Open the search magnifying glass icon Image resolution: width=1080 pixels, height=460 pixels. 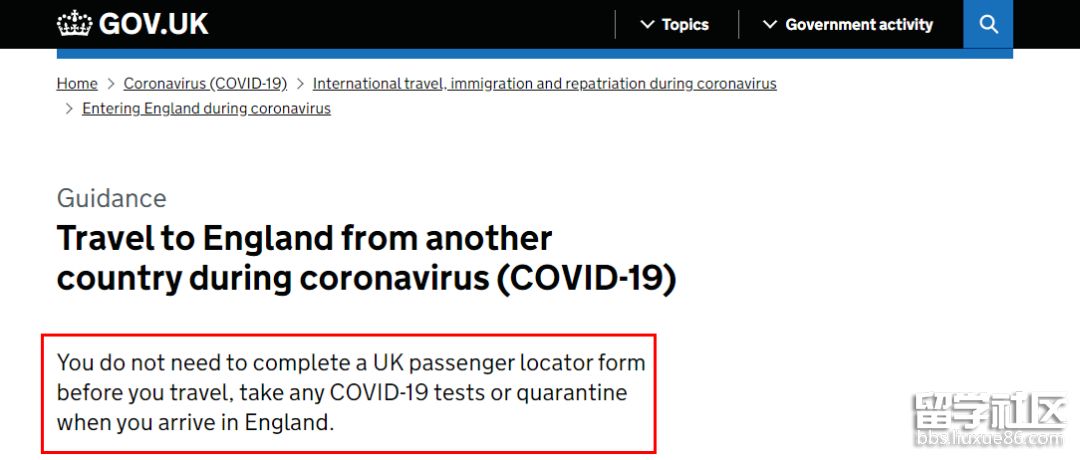point(988,24)
